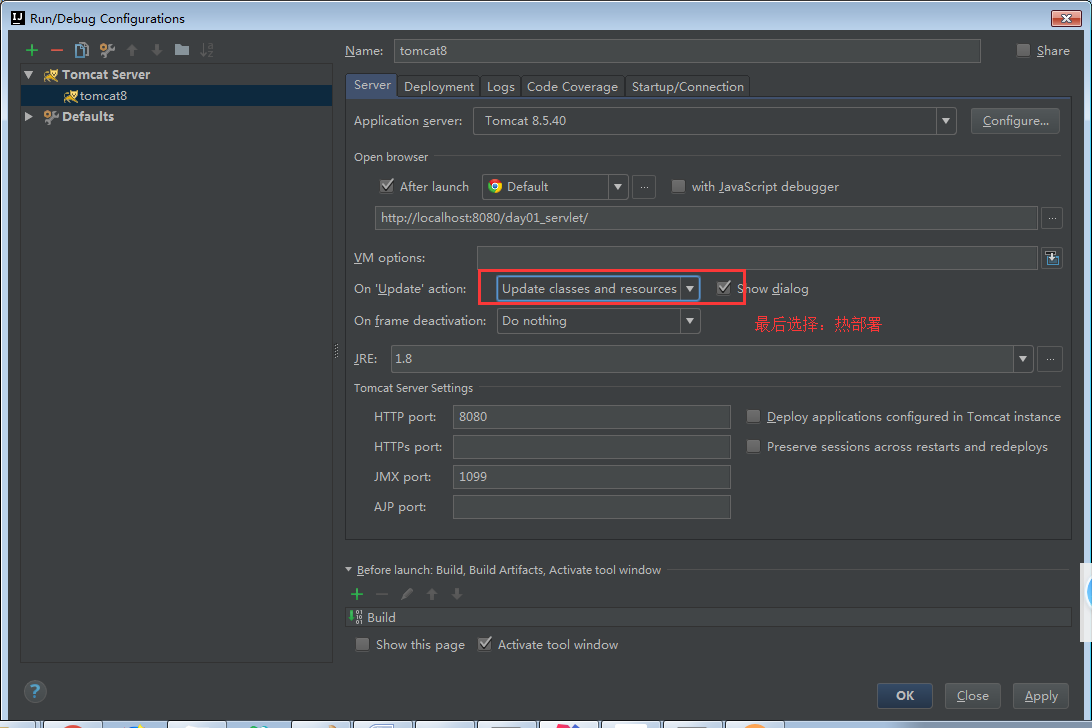This screenshot has width=1092, height=728.
Task: Copy the selected configuration
Action: click(81, 50)
